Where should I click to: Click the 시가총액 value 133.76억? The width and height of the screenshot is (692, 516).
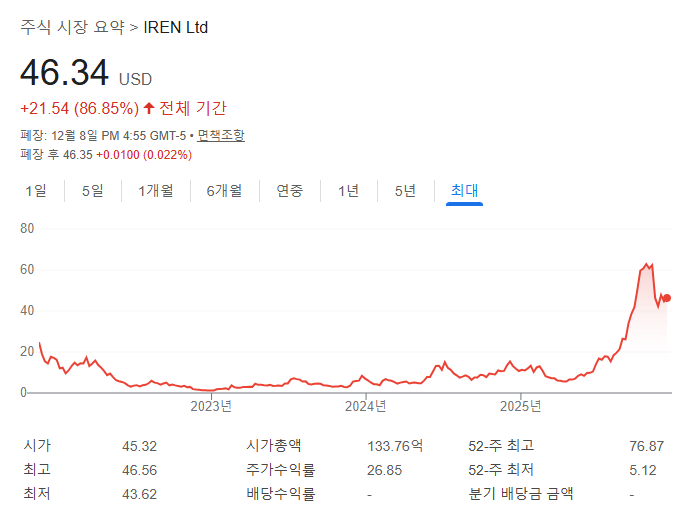click(395, 446)
